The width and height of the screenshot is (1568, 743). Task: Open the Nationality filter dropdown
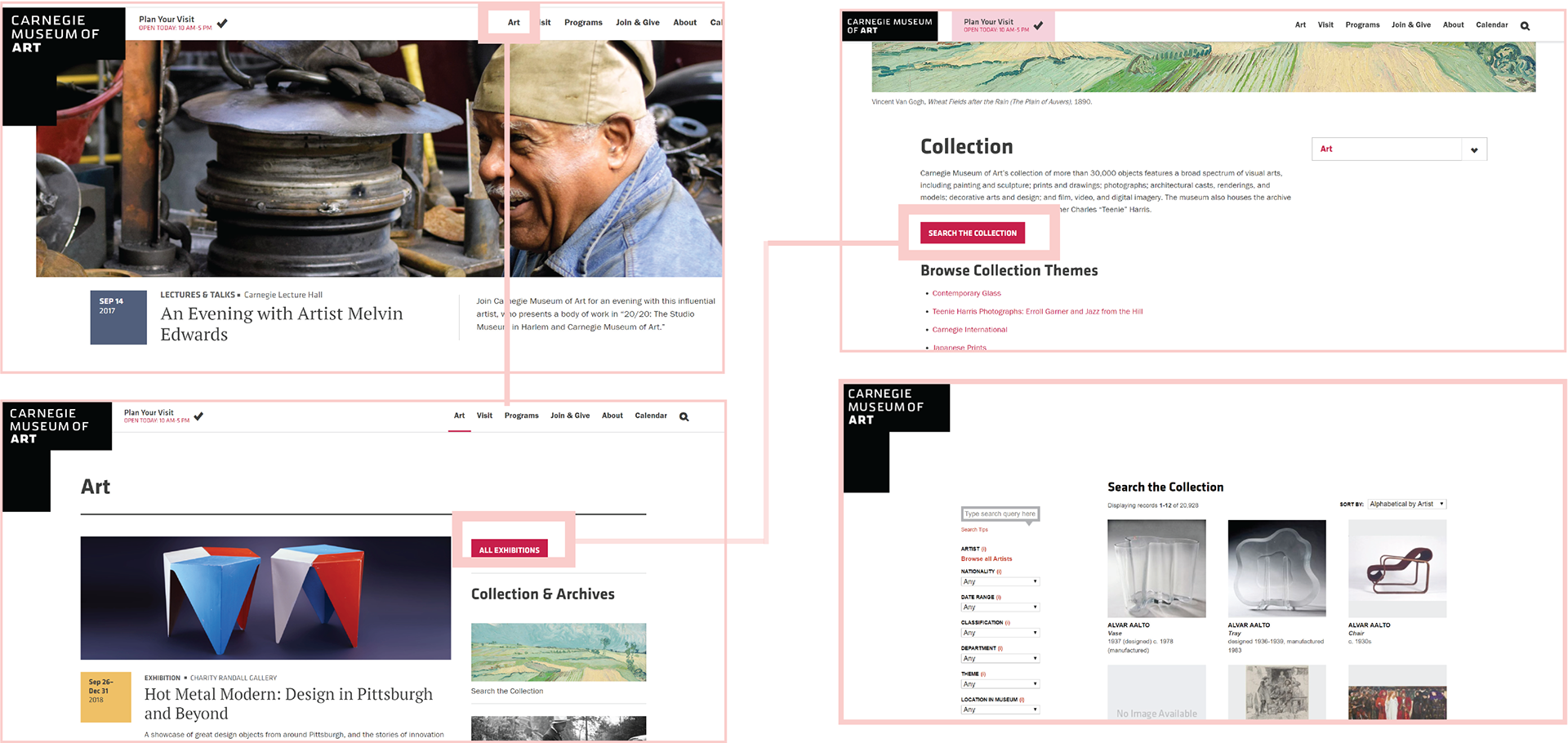point(1000,582)
